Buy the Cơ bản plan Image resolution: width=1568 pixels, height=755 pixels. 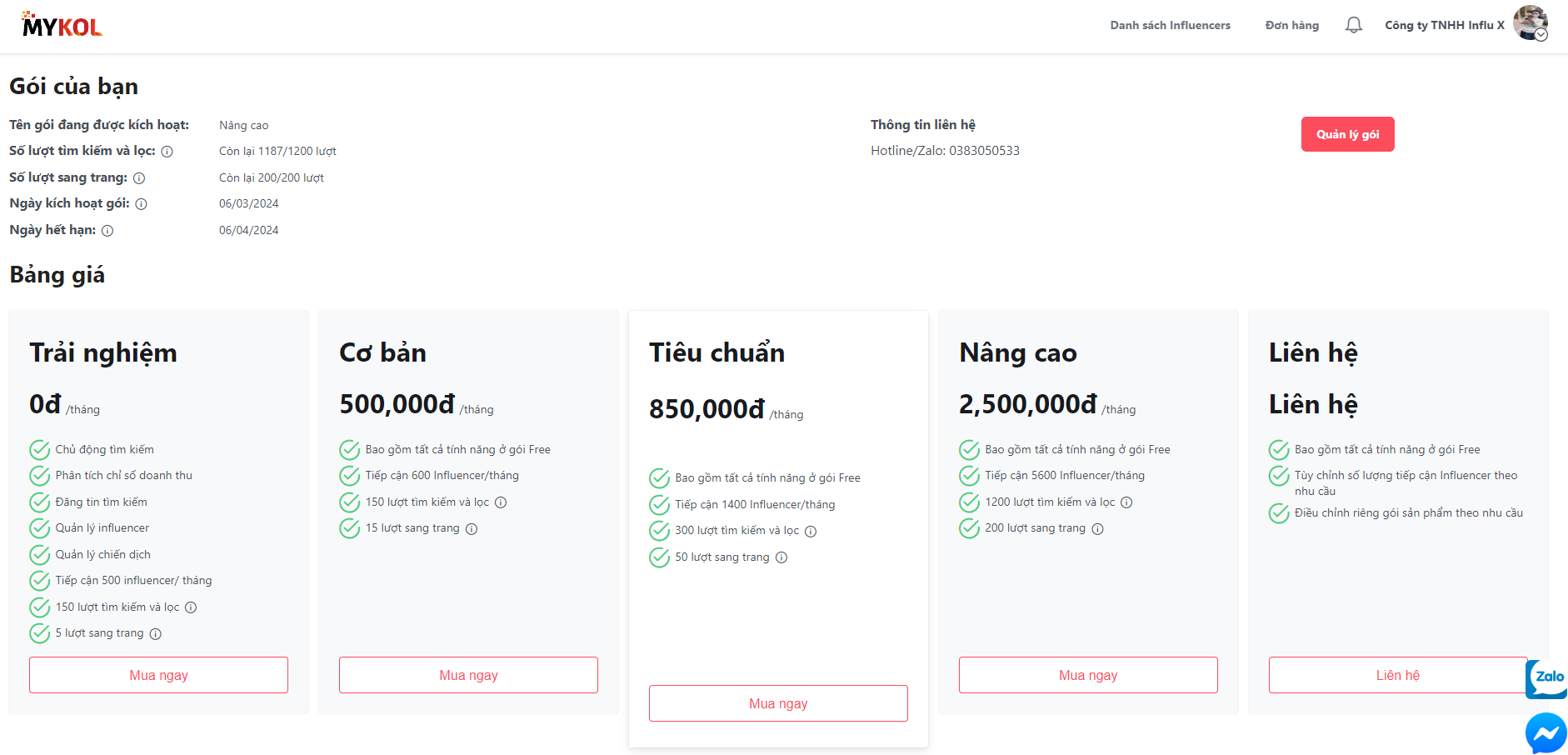click(468, 675)
